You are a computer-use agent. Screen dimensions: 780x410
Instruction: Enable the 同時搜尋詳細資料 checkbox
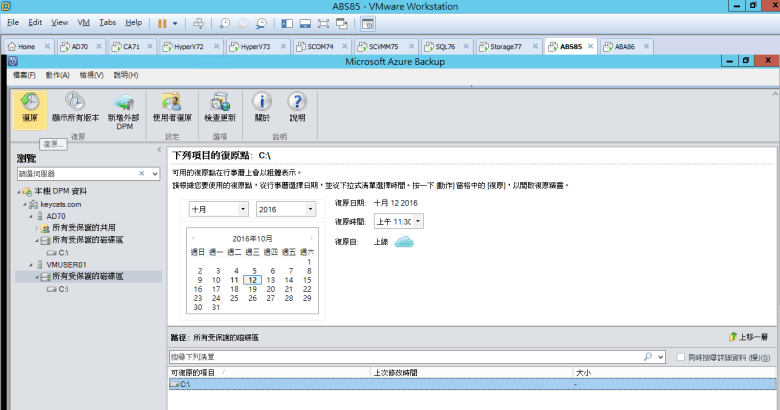(681, 356)
